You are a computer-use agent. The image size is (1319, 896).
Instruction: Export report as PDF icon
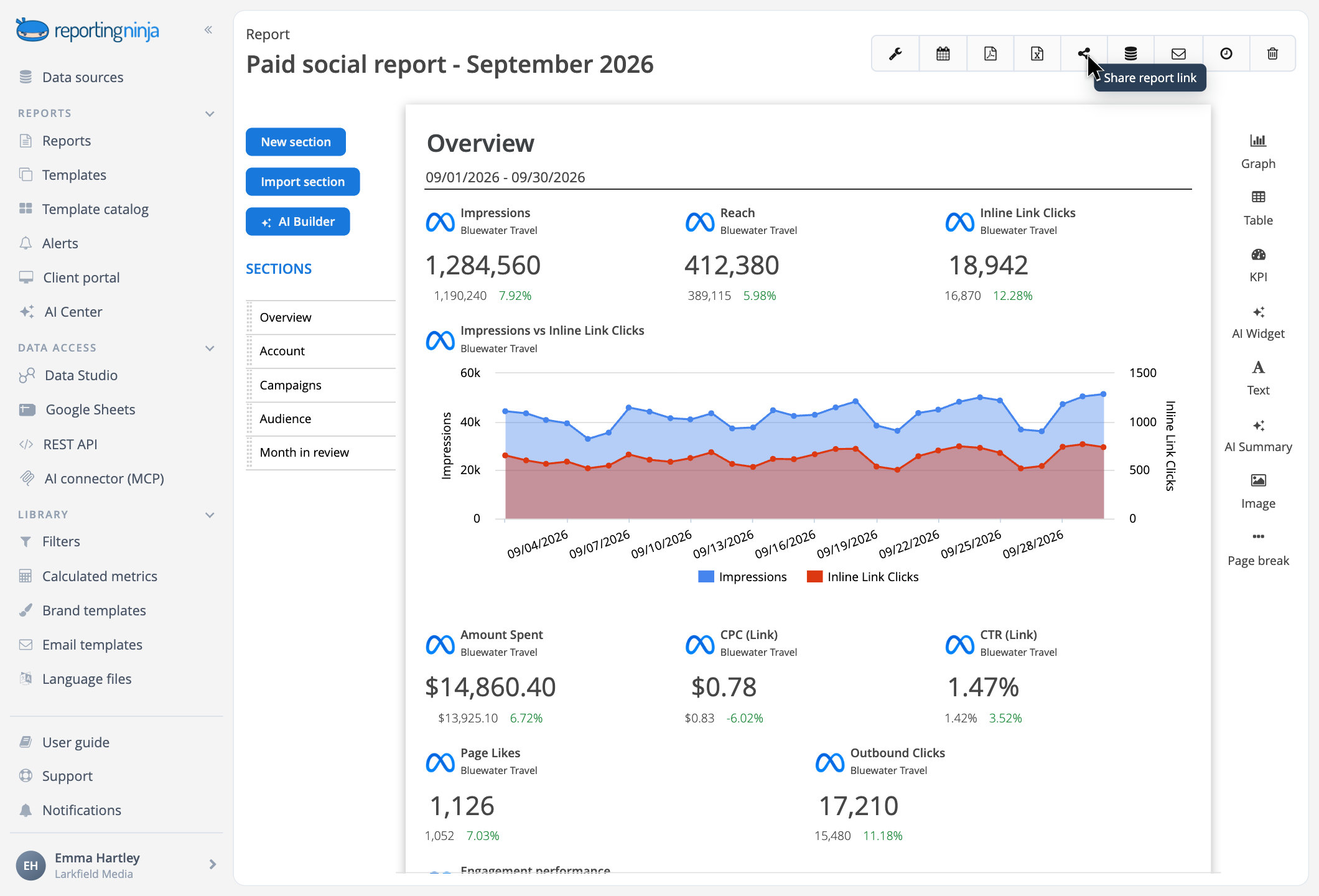990,54
